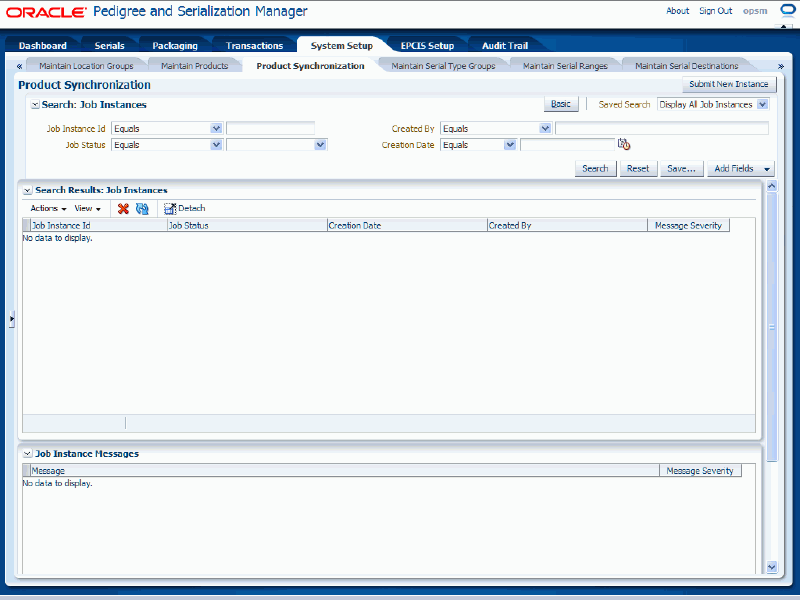Click the Created By input field
Image resolution: width=800 pixels, height=600 pixels.
click(x=662, y=129)
